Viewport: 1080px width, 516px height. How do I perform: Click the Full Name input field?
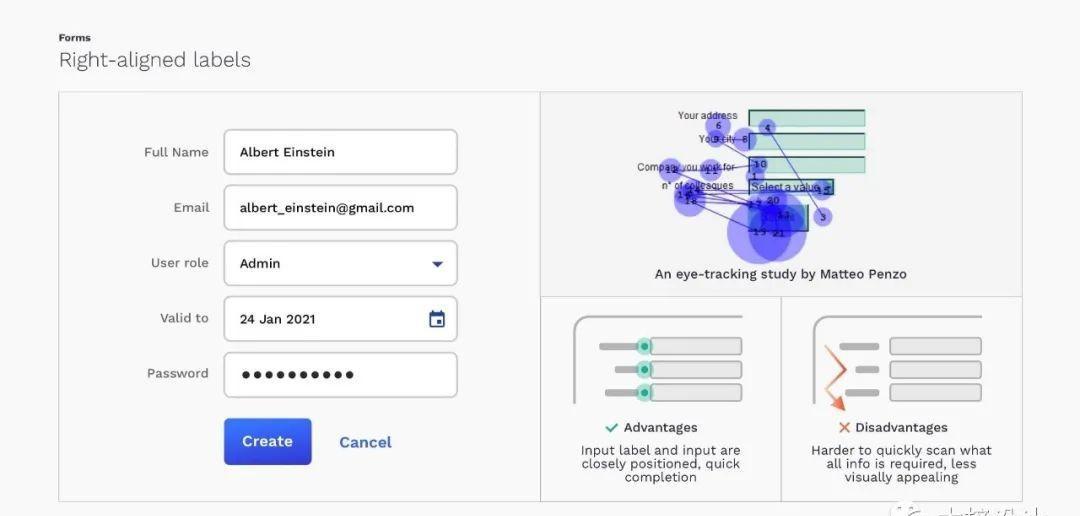coord(340,152)
